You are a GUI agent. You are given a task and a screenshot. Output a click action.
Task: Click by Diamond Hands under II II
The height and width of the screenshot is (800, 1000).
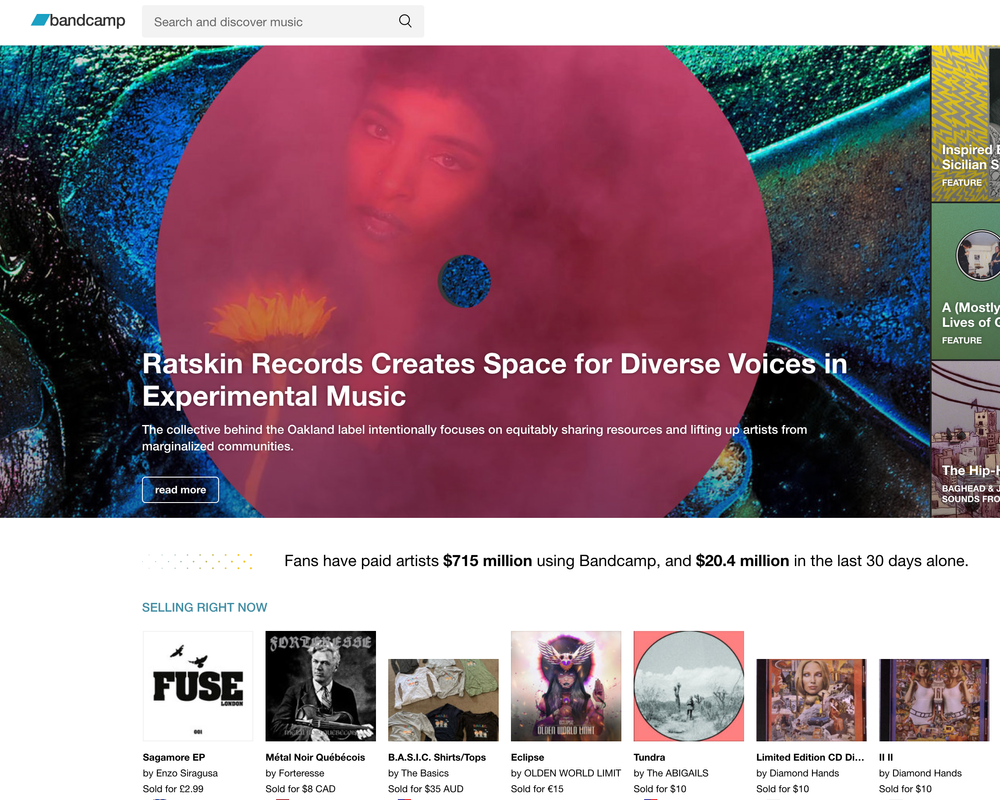pyautogui.click(x=920, y=773)
